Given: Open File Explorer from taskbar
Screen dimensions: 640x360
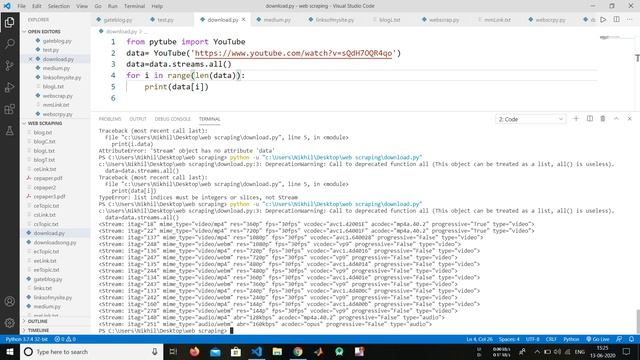Looking at the screenshot, I should coord(277,351).
